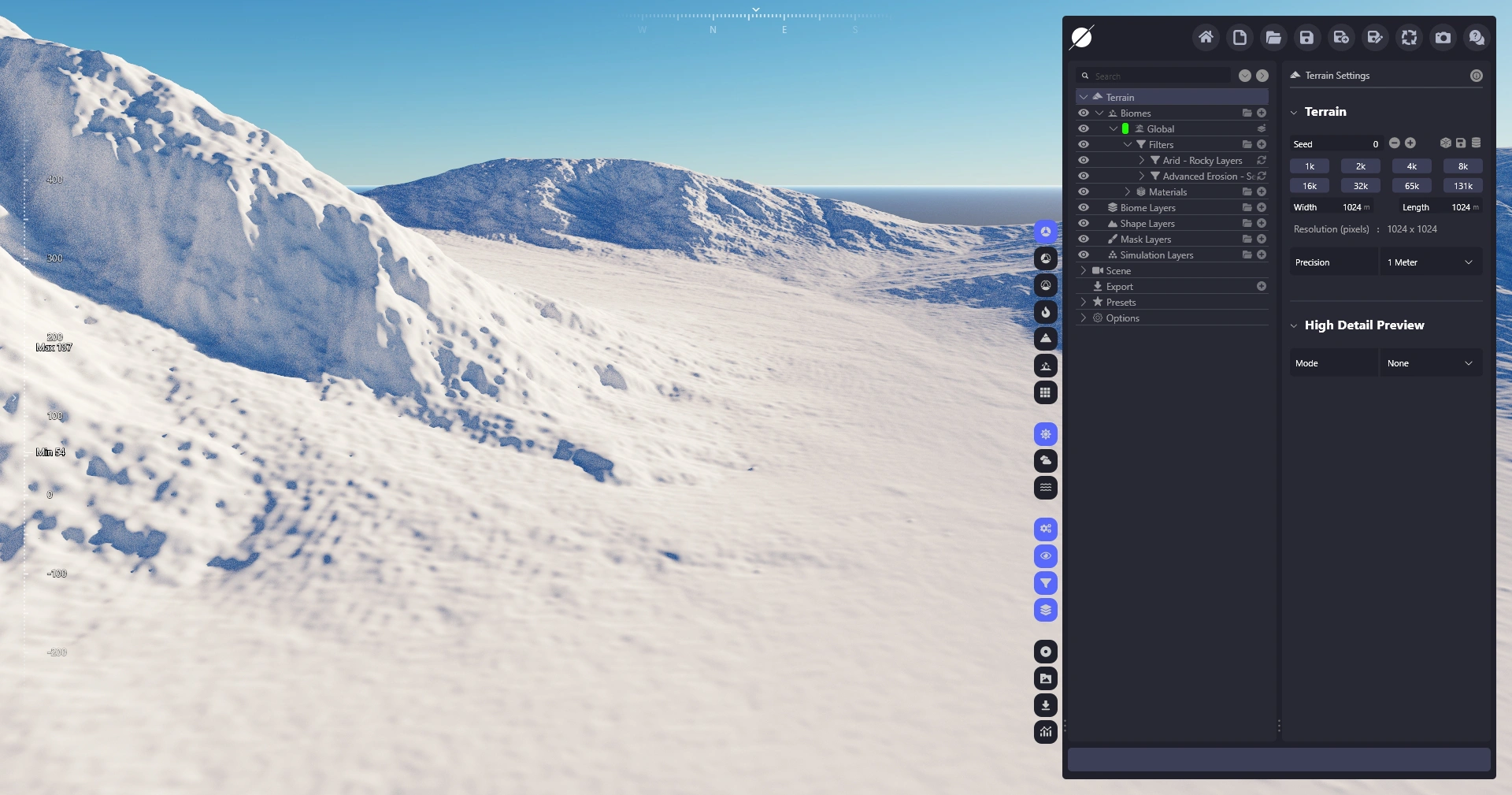Open the folder icon in top toolbar
Viewport: 1512px width, 795px height.
[x=1273, y=37]
